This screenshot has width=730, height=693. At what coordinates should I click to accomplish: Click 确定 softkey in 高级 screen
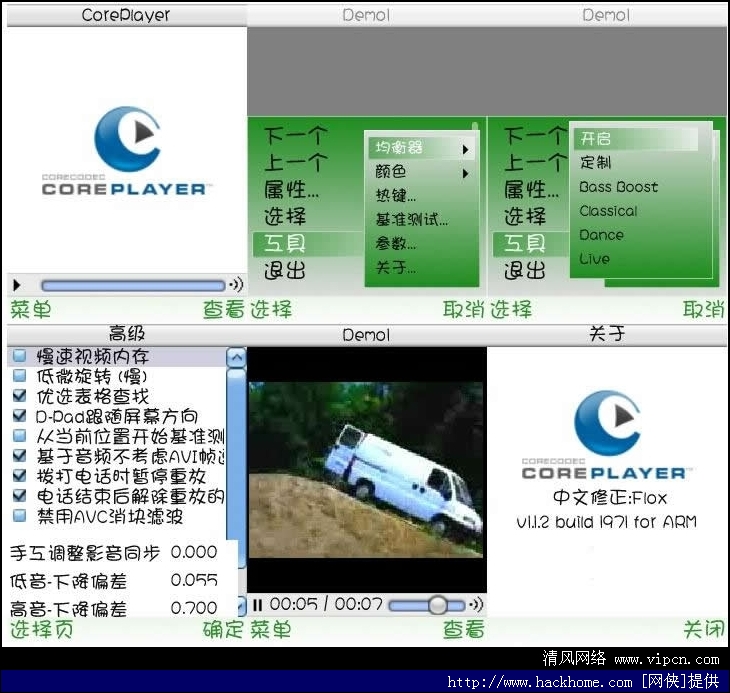tap(223, 630)
